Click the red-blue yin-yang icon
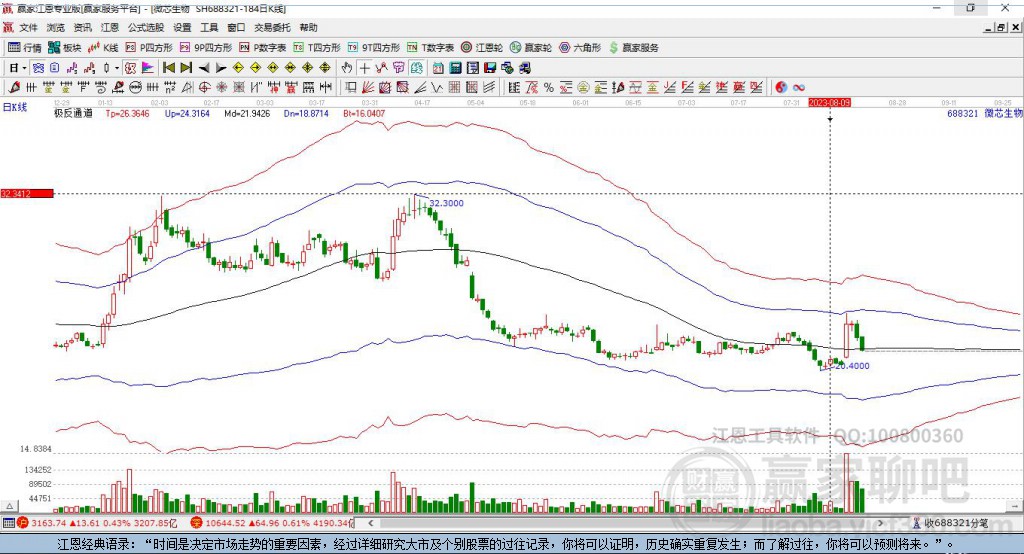Screen dimensions: 1024x554 pyautogui.click(x=781, y=87)
